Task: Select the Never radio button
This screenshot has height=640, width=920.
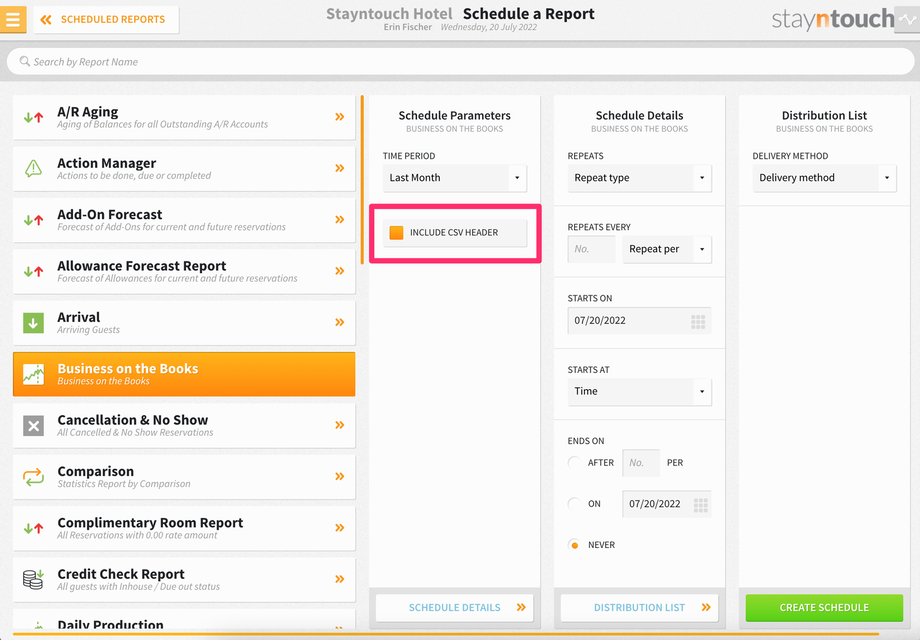Action: pos(574,545)
